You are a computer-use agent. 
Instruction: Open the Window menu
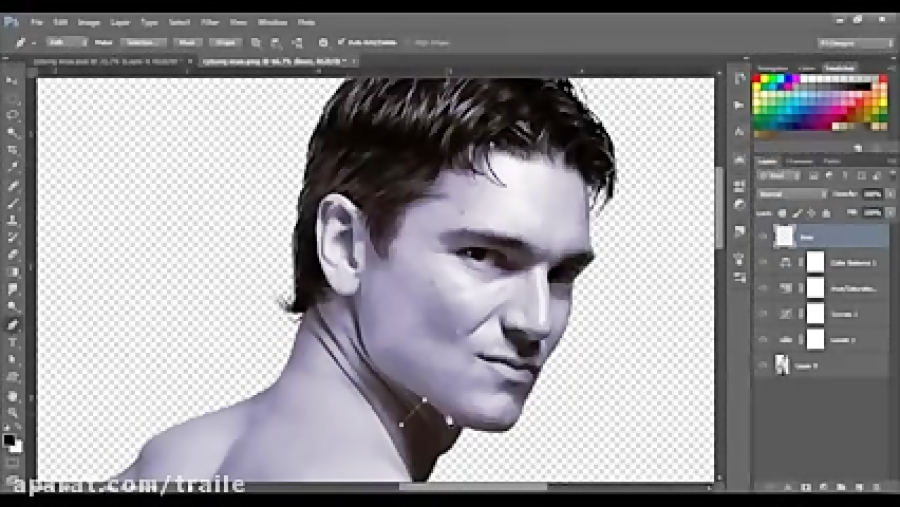(x=272, y=22)
